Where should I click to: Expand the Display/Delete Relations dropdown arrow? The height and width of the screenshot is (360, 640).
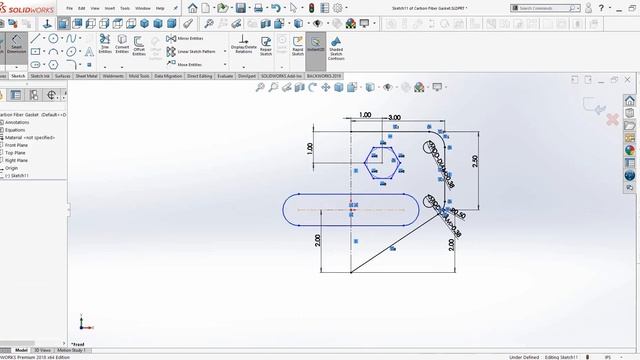pos(244,67)
